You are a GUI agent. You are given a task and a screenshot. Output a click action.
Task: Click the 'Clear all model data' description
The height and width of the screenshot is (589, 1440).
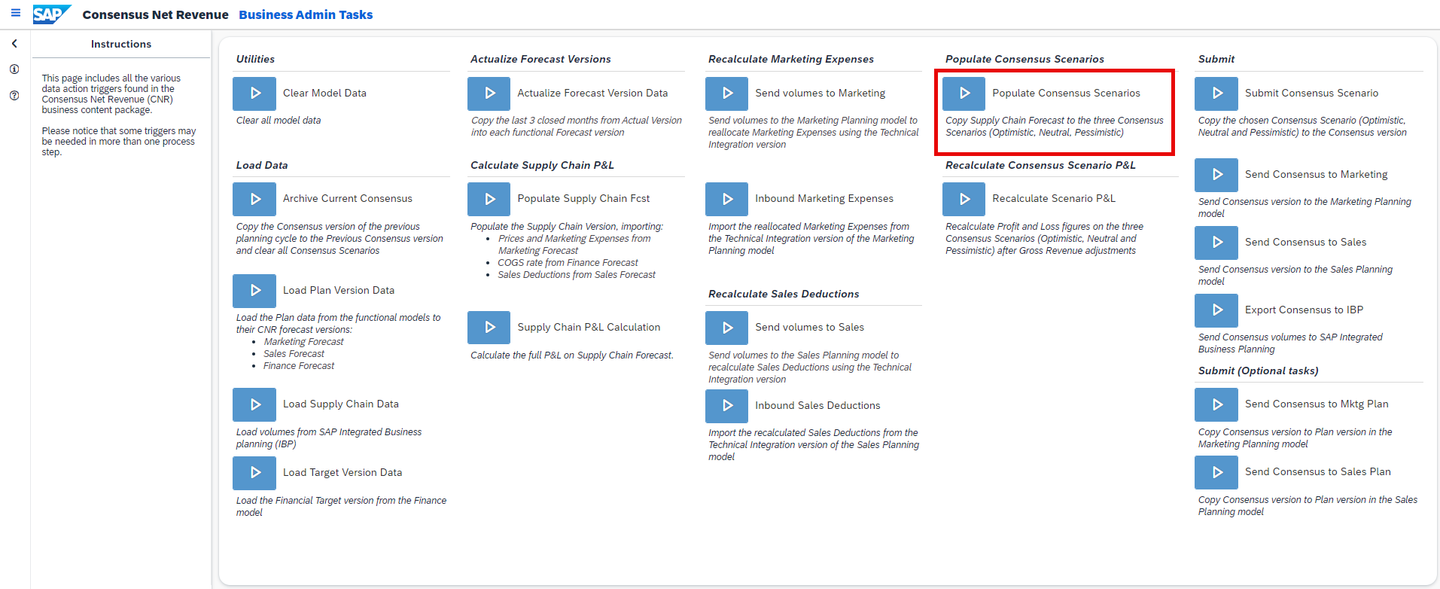(x=279, y=121)
